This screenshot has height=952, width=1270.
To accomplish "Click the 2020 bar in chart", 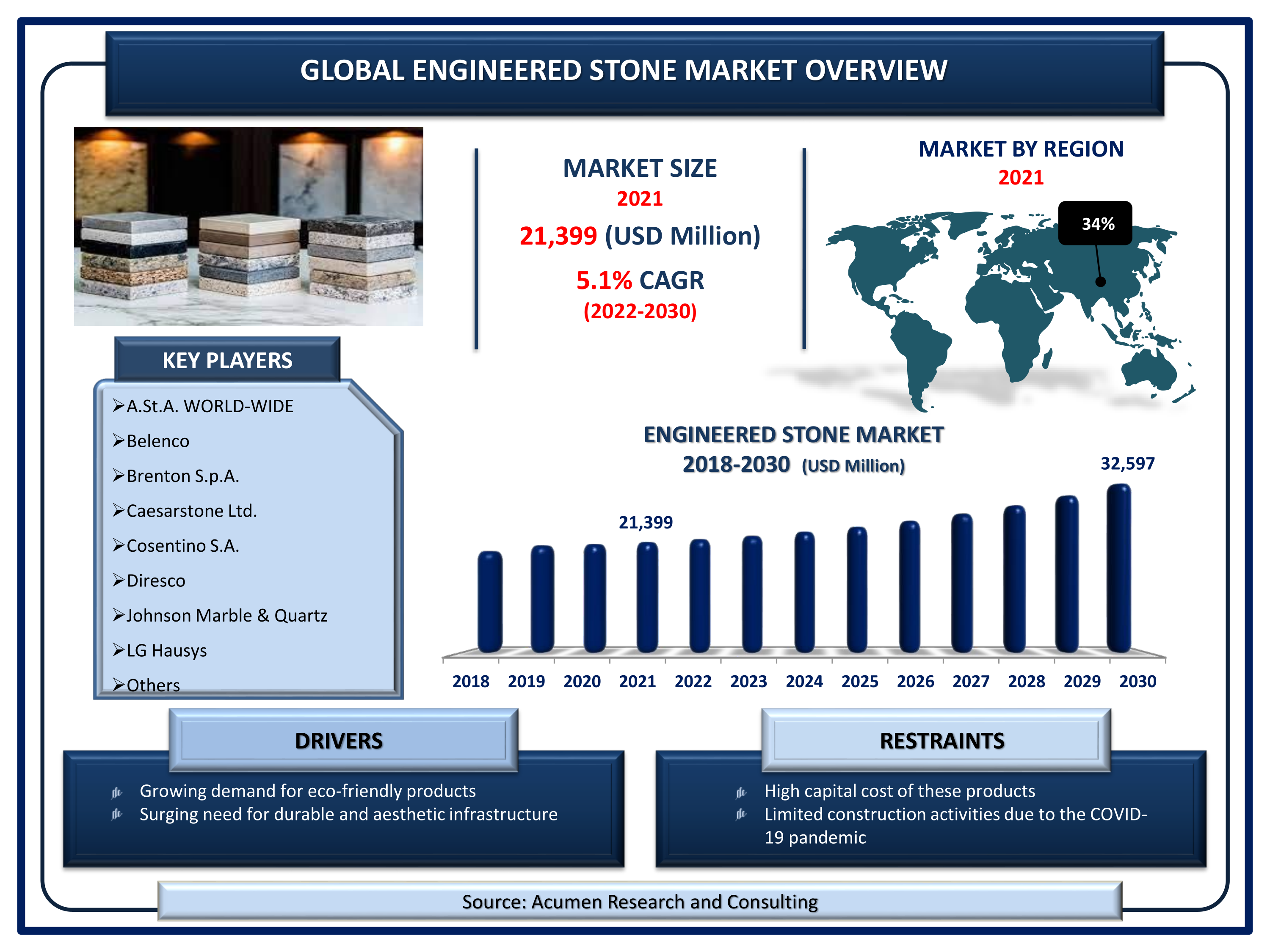I will point(595,599).
